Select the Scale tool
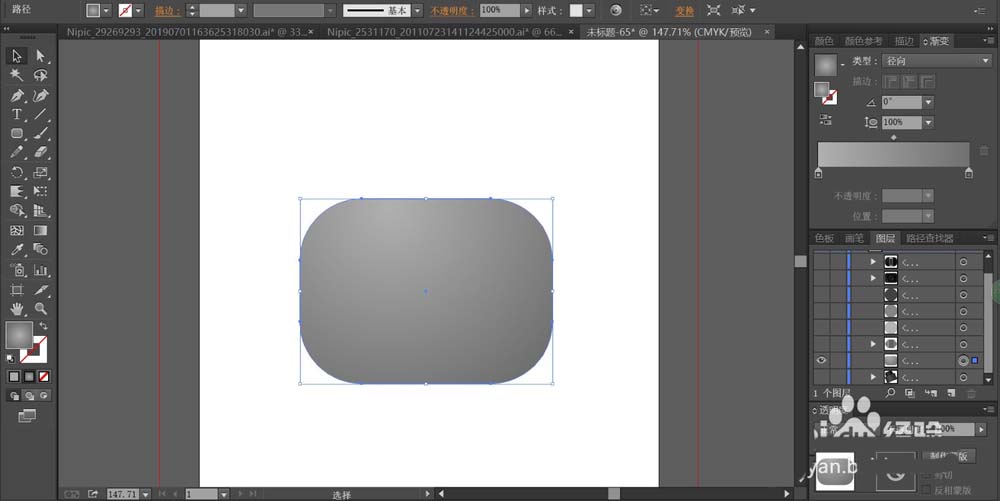 41,172
